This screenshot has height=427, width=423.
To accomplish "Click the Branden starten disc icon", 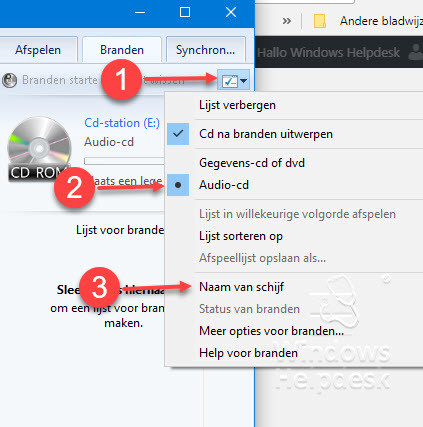I will (9, 80).
